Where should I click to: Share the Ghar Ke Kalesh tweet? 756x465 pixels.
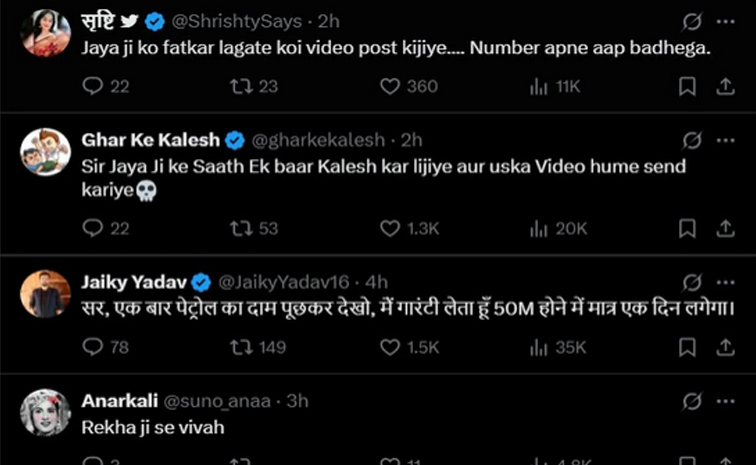coord(726,229)
